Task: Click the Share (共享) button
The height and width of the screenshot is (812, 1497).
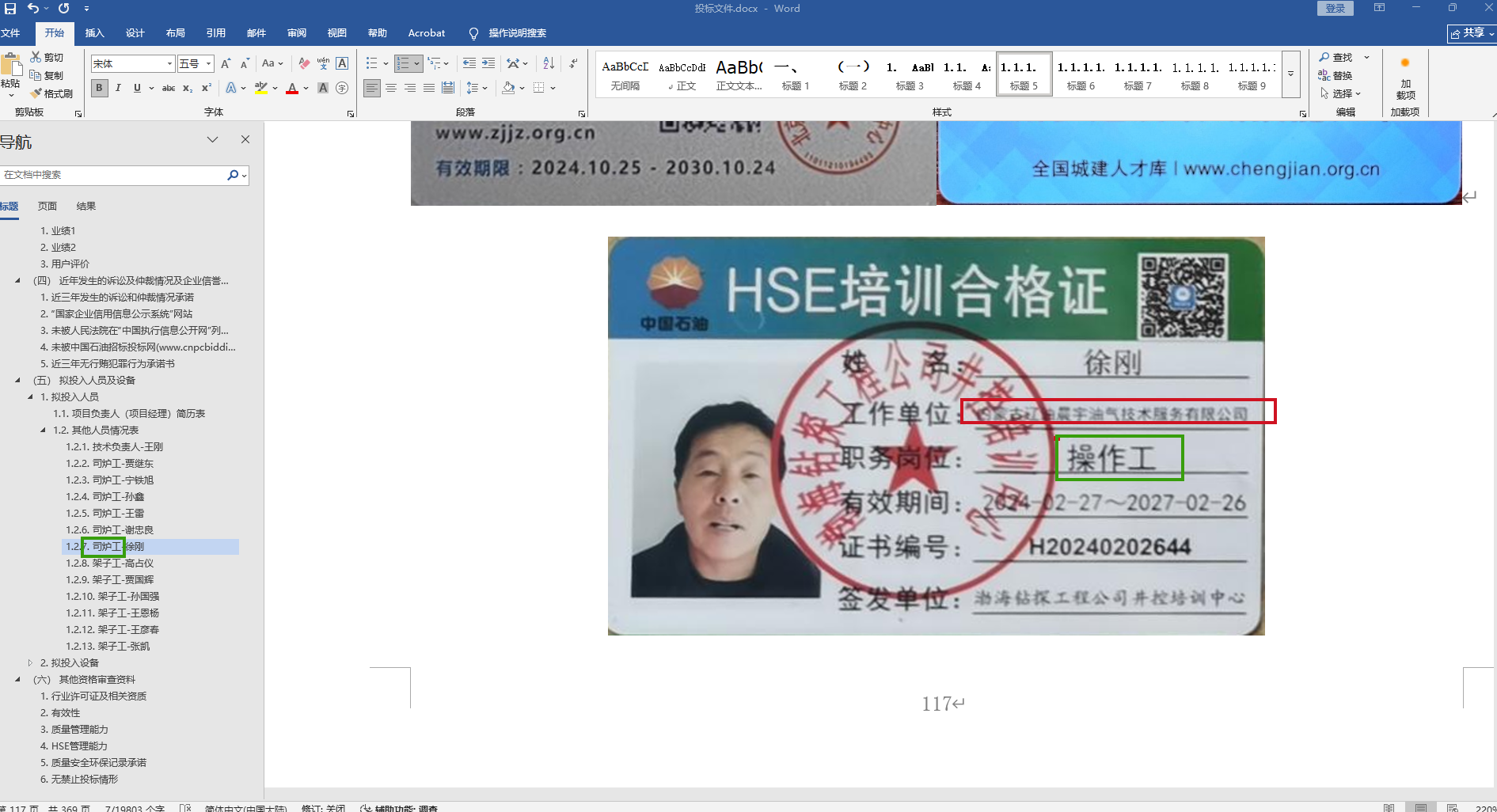Action: [x=1472, y=32]
